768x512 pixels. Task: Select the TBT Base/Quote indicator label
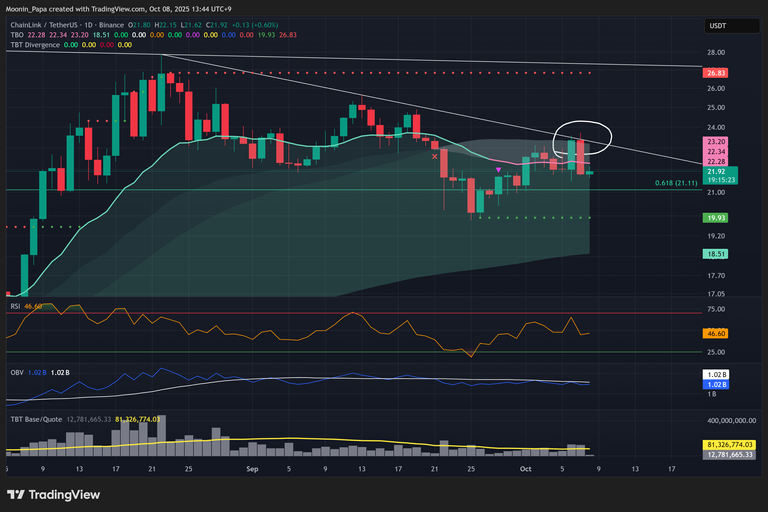[x=34, y=419]
